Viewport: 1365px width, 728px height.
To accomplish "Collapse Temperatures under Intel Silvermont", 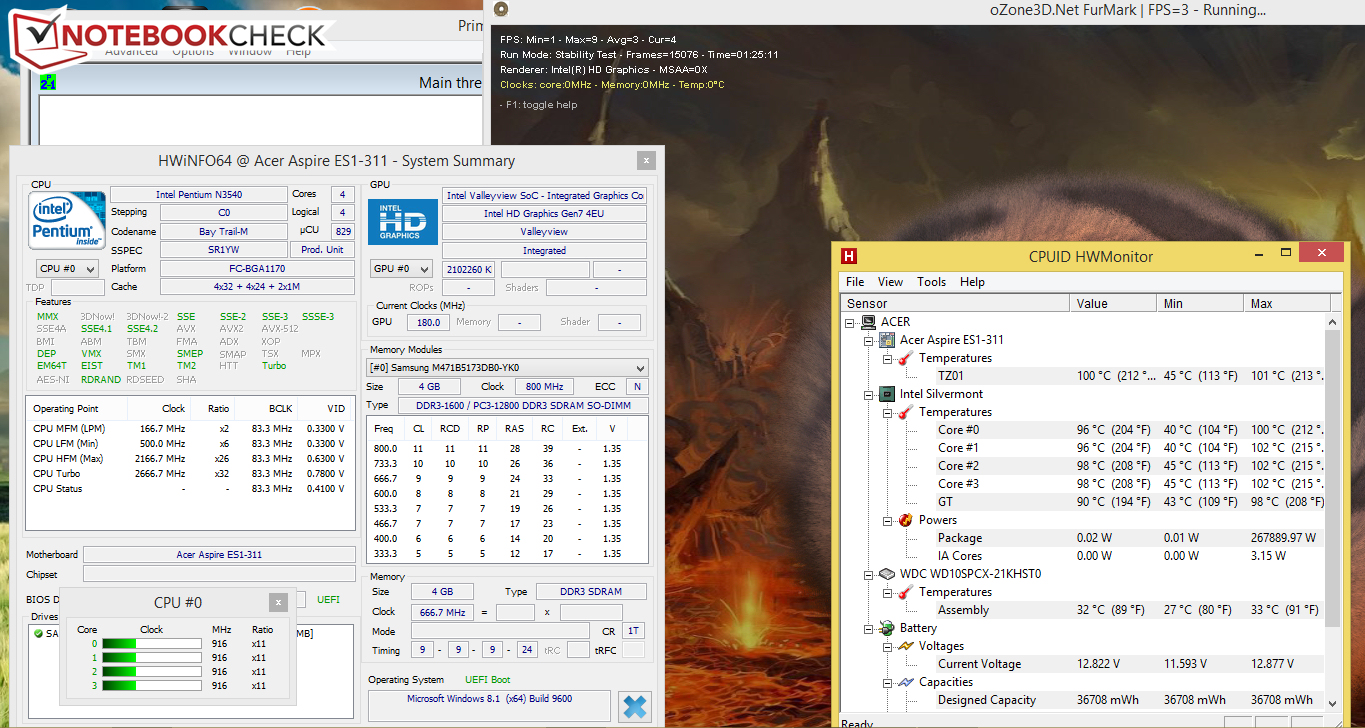I will [x=888, y=412].
